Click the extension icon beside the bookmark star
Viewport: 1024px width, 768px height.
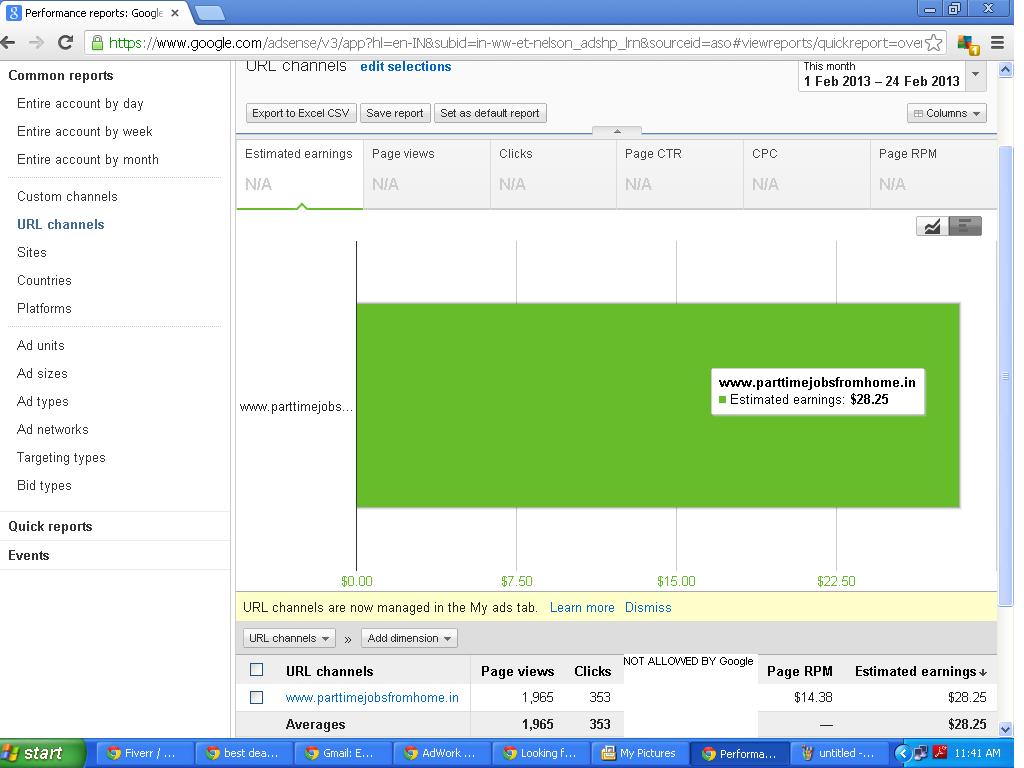pyautogui.click(x=968, y=44)
